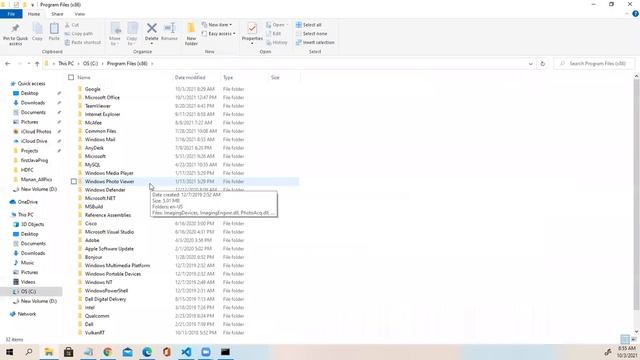
Task: Tick the select-all checkbox in header
Action: (71, 77)
